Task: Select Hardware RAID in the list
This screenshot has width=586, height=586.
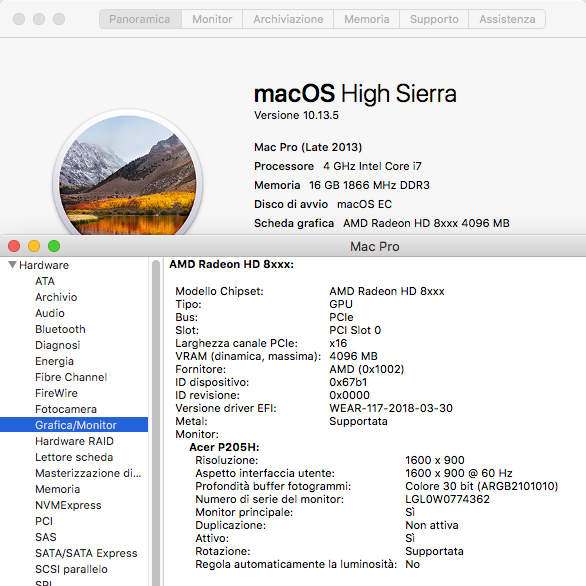Action: (74, 441)
